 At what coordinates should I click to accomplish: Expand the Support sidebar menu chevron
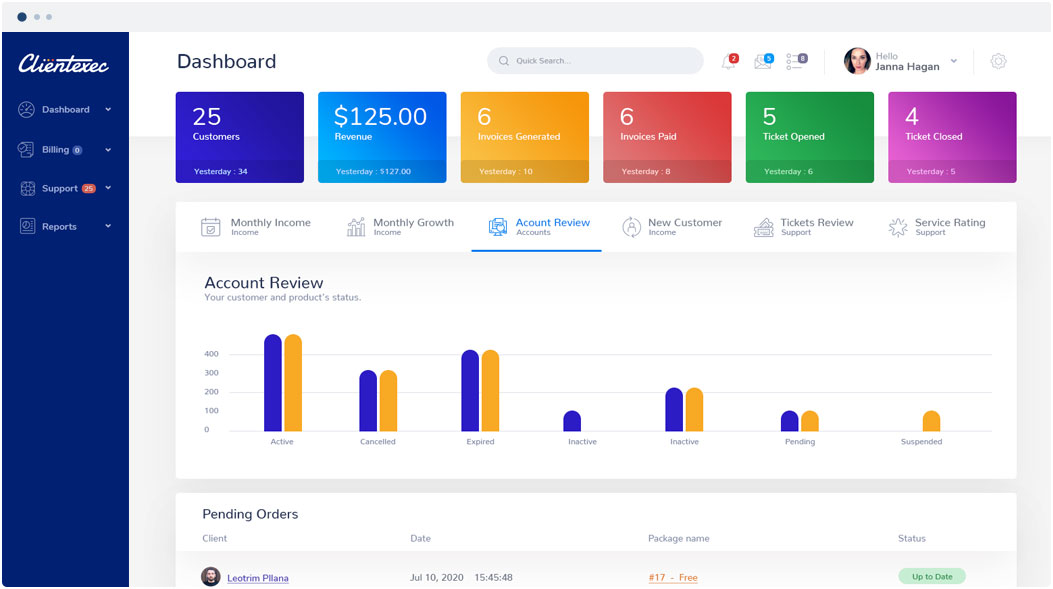coord(108,188)
